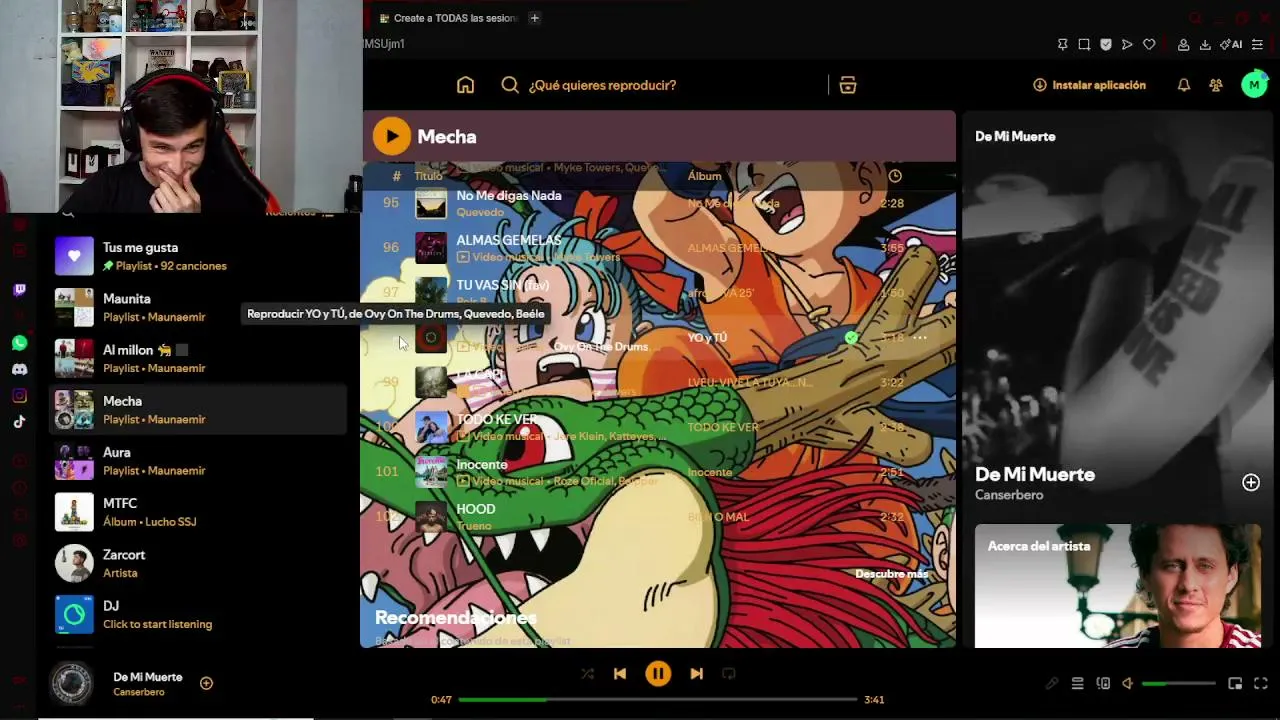Open the Aura playlist
This screenshot has width=1280, height=720.
[198, 461]
